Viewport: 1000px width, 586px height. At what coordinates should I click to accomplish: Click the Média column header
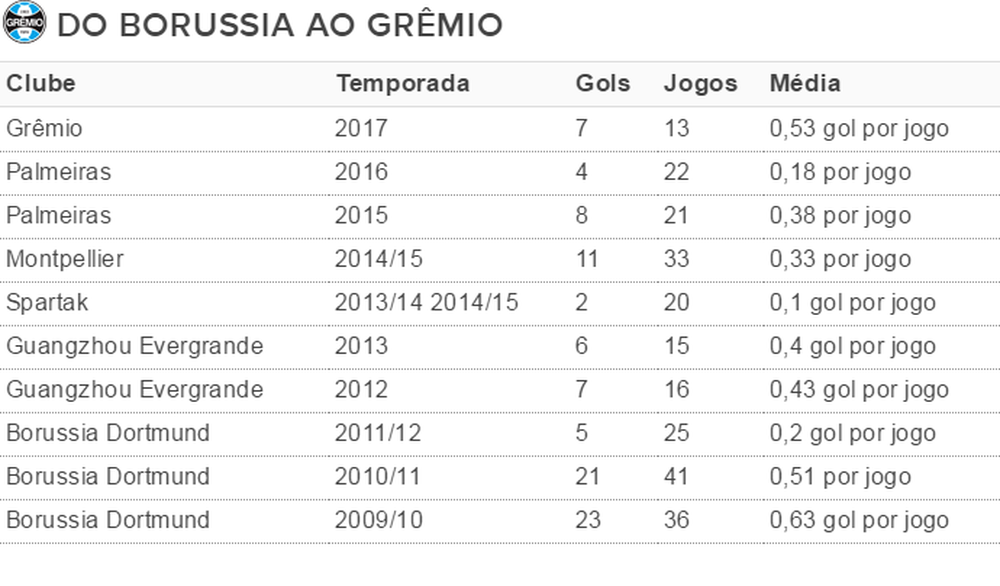[x=805, y=84]
